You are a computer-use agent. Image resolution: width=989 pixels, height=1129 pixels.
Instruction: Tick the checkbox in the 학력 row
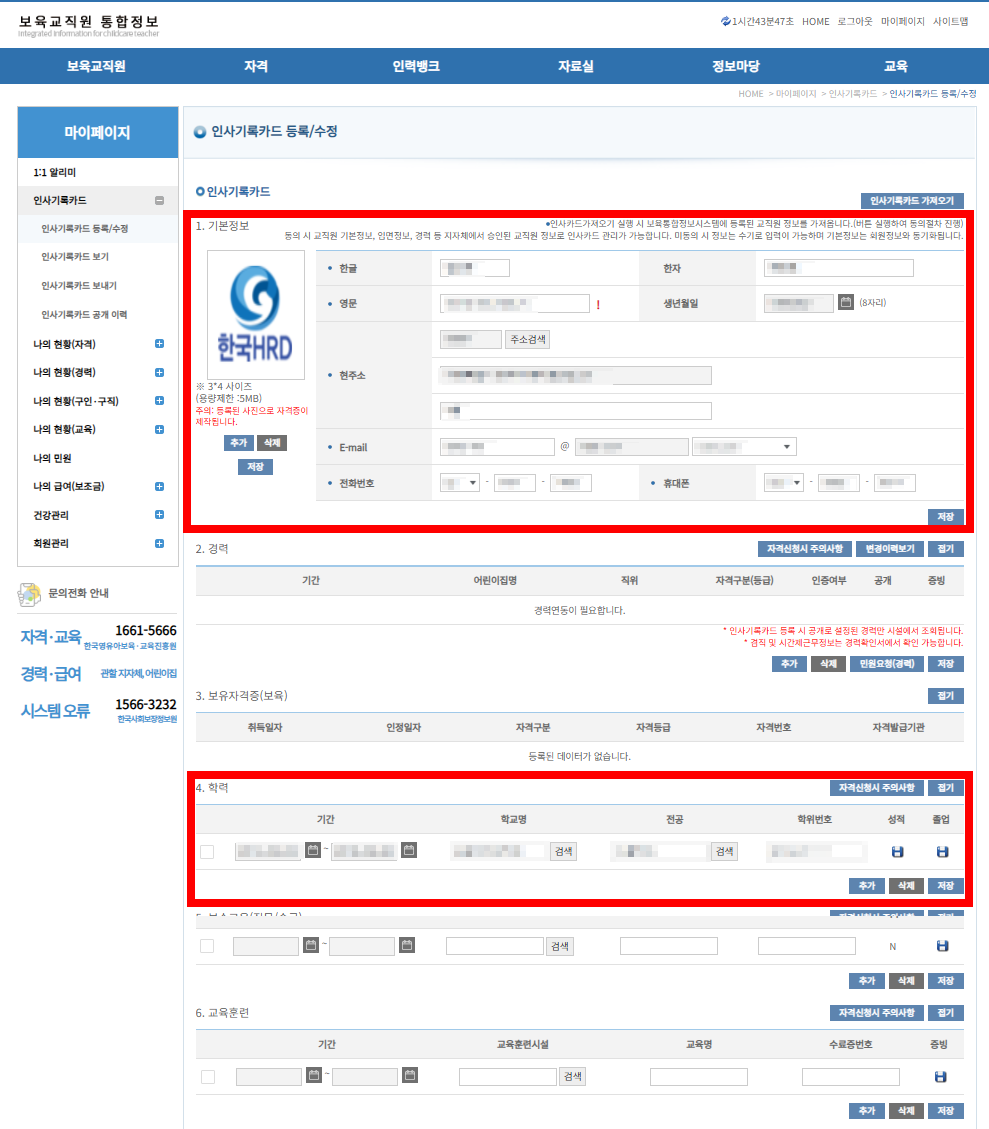click(207, 852)
